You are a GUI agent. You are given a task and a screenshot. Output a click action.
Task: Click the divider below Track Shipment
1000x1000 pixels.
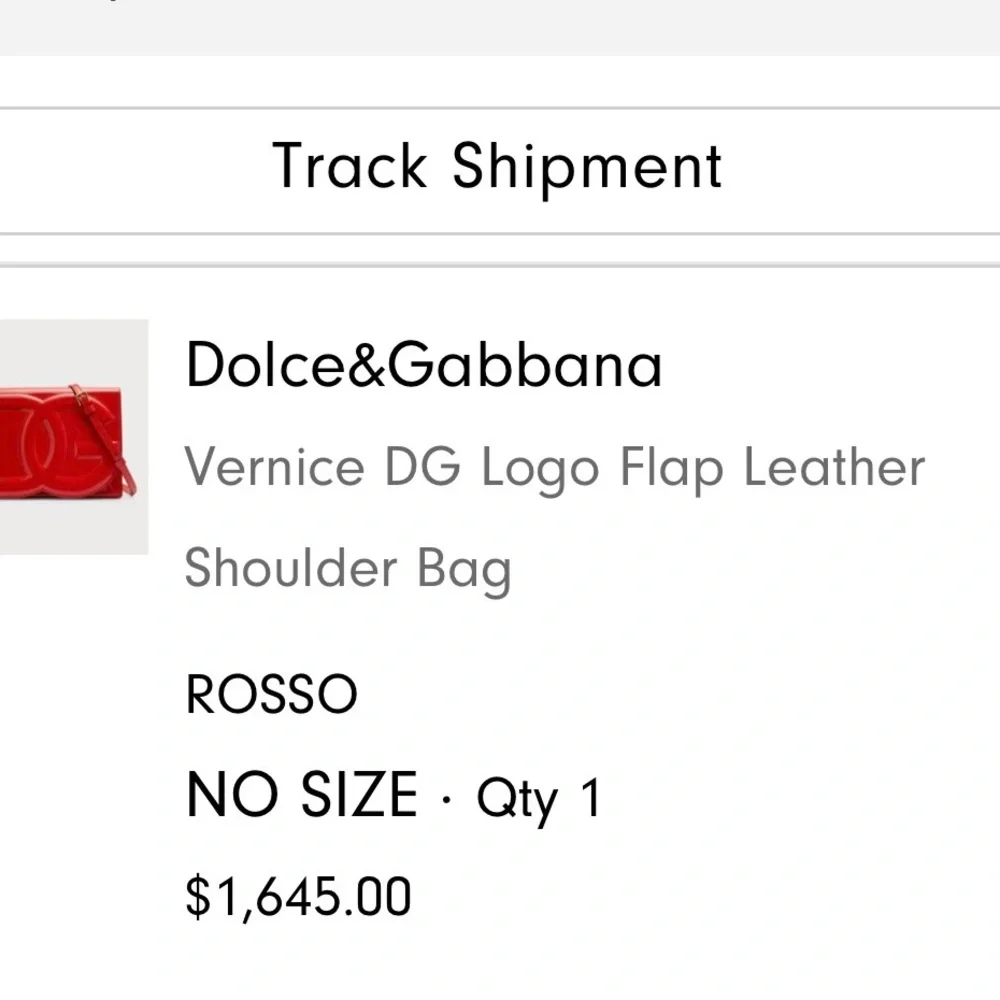500,230
